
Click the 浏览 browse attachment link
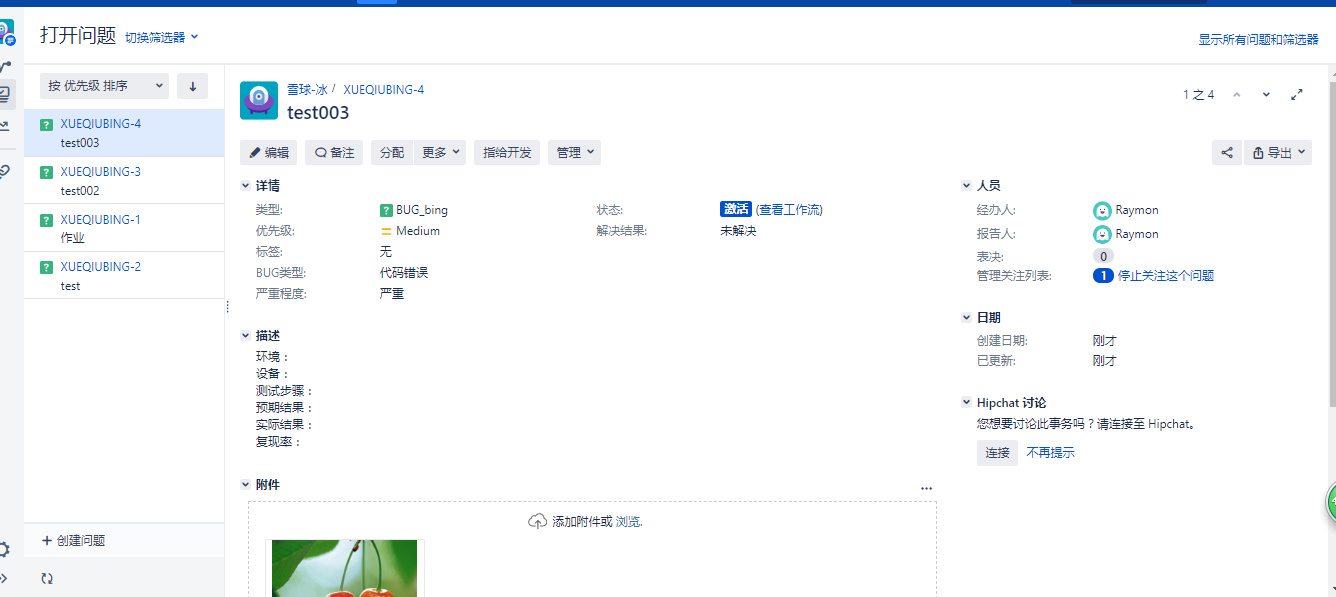[x=628, y=522]
